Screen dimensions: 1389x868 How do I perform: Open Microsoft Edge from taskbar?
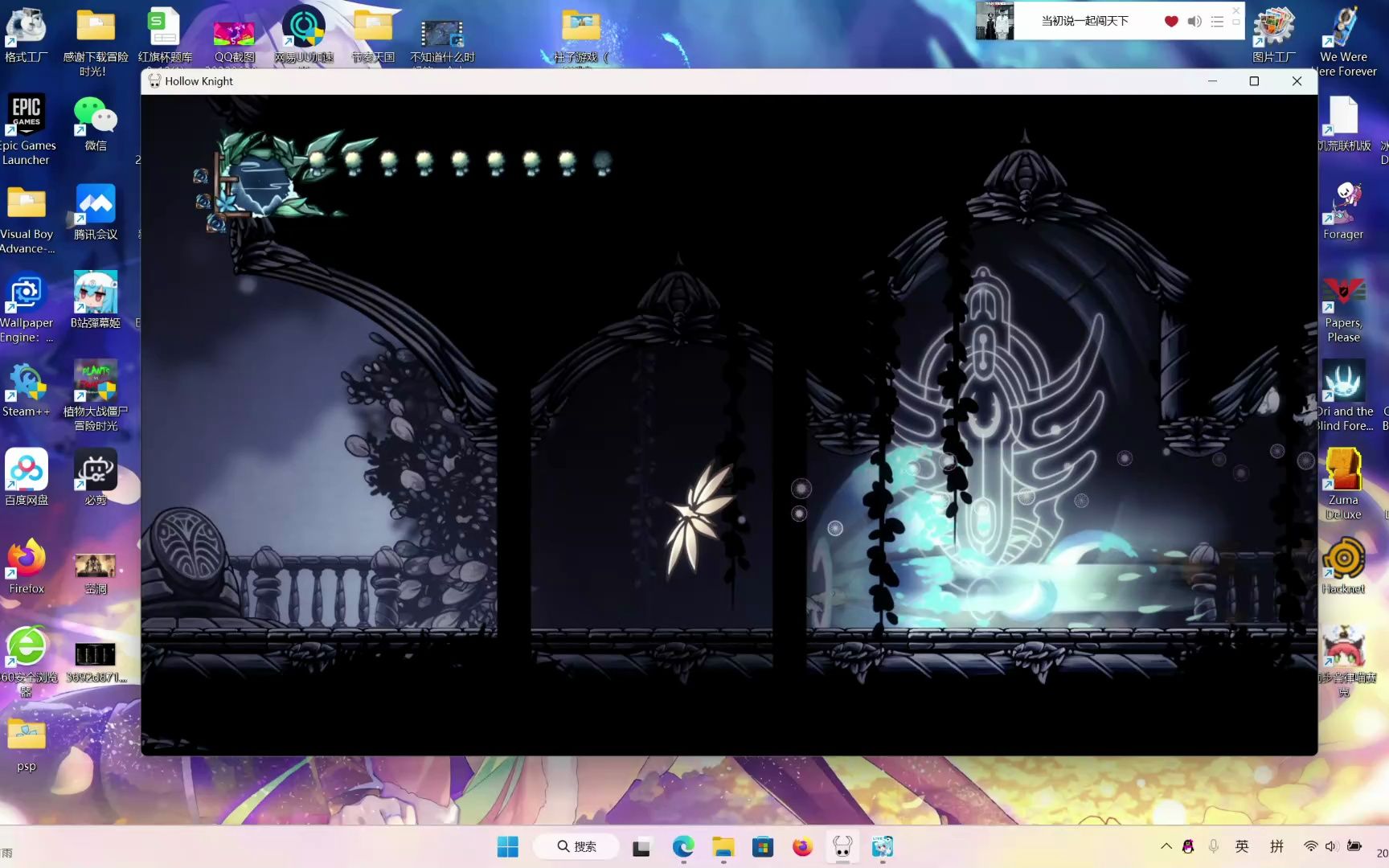[683, 846]
